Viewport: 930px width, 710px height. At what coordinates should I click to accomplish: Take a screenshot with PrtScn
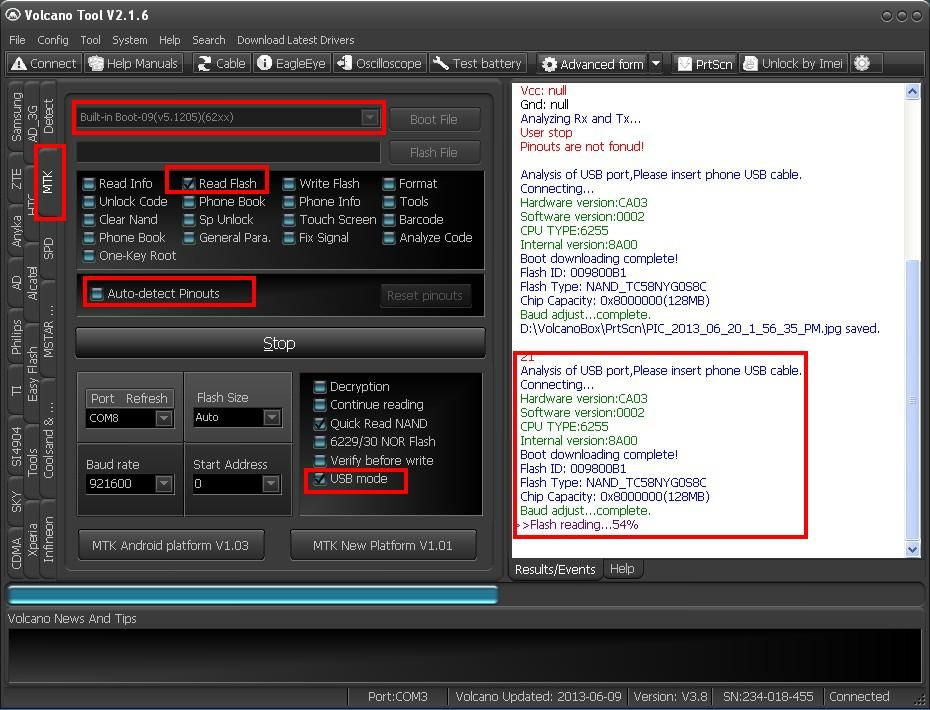coord(705,63)
